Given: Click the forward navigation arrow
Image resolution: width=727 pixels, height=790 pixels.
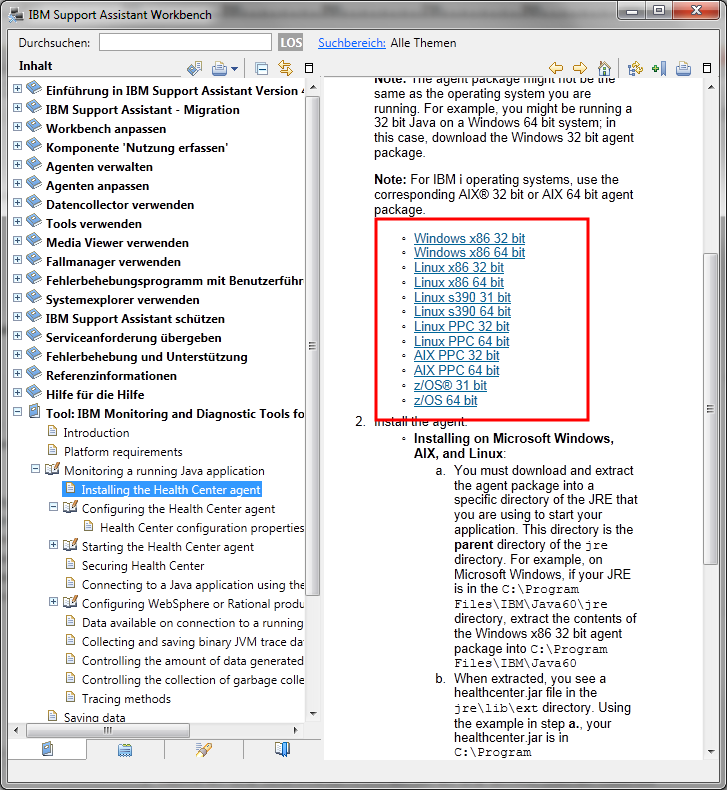Looking at the screenshot, I should tap(581, 68).
